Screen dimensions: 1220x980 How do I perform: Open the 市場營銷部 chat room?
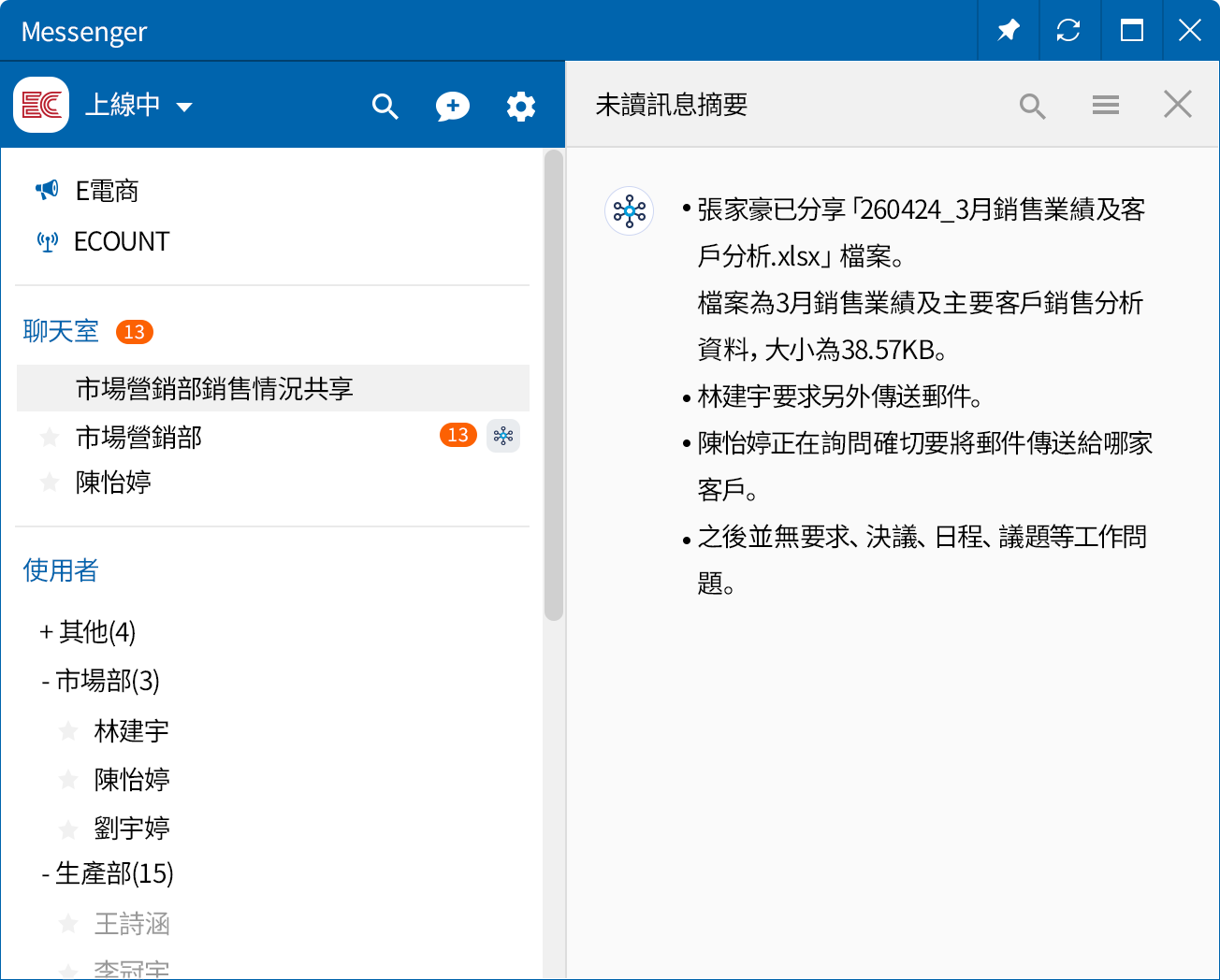point(138,437)
